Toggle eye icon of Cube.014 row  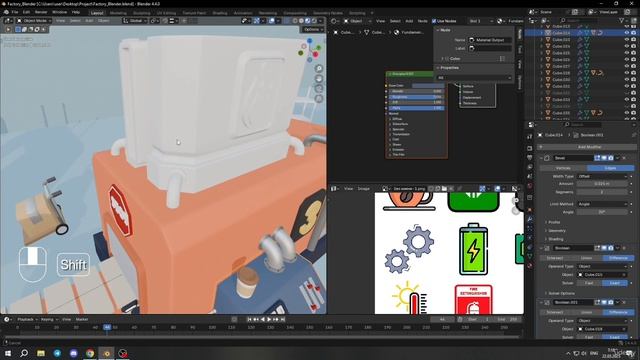coord(627,33)
